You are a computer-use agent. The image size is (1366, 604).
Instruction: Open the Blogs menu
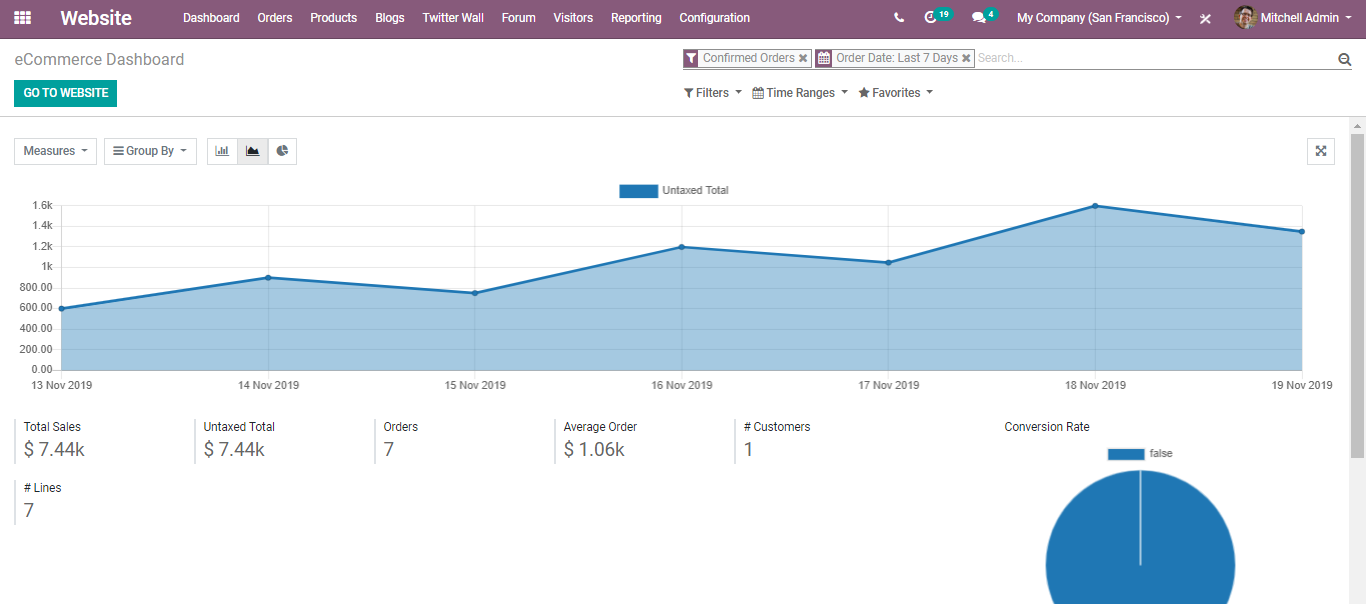click(x=390, y=18)
